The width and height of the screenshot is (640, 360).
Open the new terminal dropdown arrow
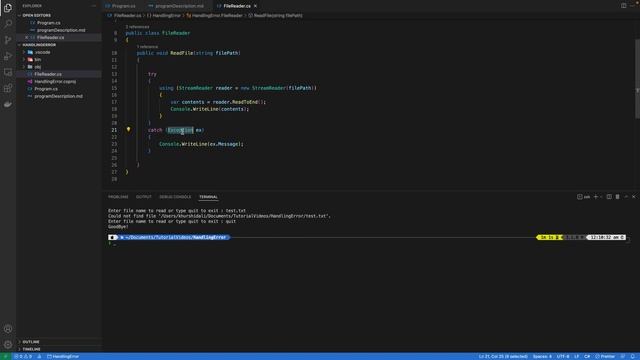tap(601, 197)
